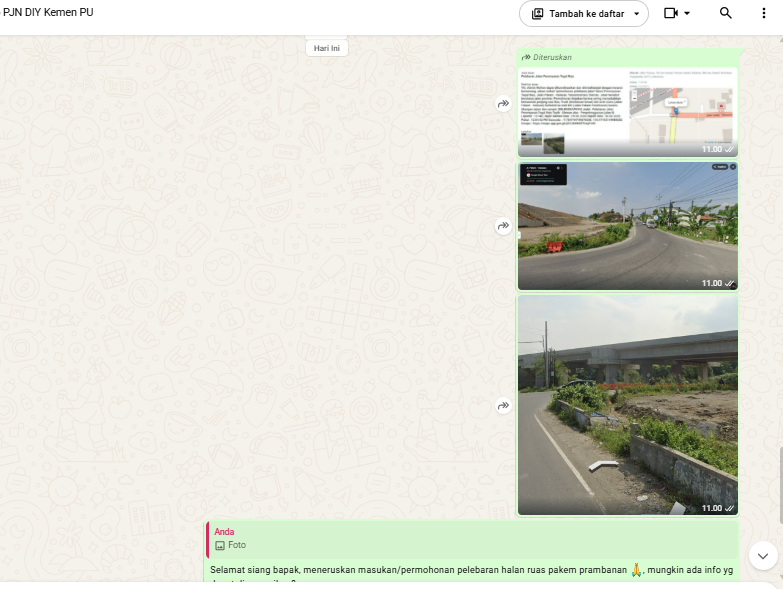Click the Diteruskan forwarded label
This screenshot has width=783, height=589.
552,57
